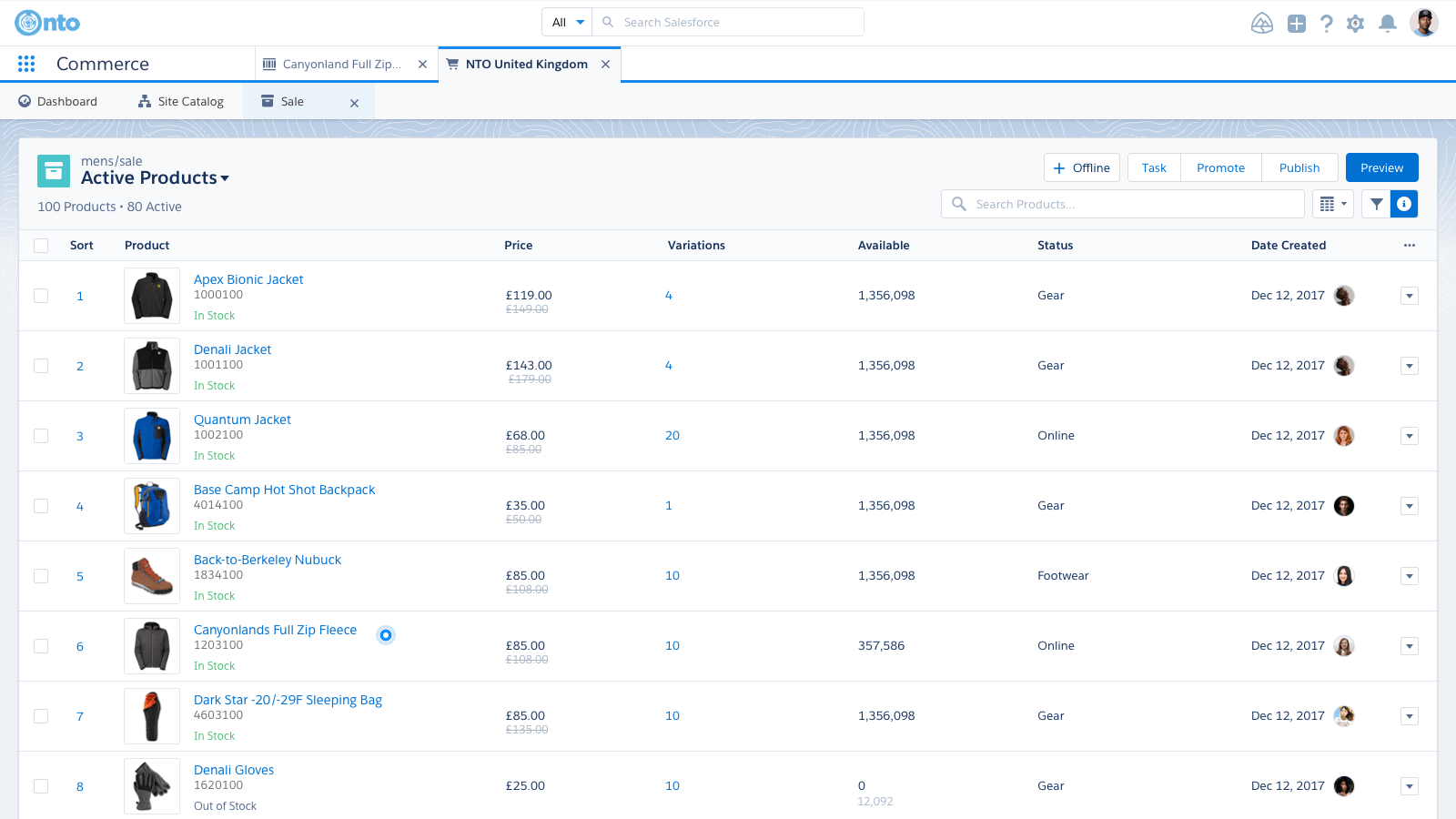Open row actions menu for Denali Jacket
The image size is (1456, 819).
pyautogui.click(x=1409, y=366)
